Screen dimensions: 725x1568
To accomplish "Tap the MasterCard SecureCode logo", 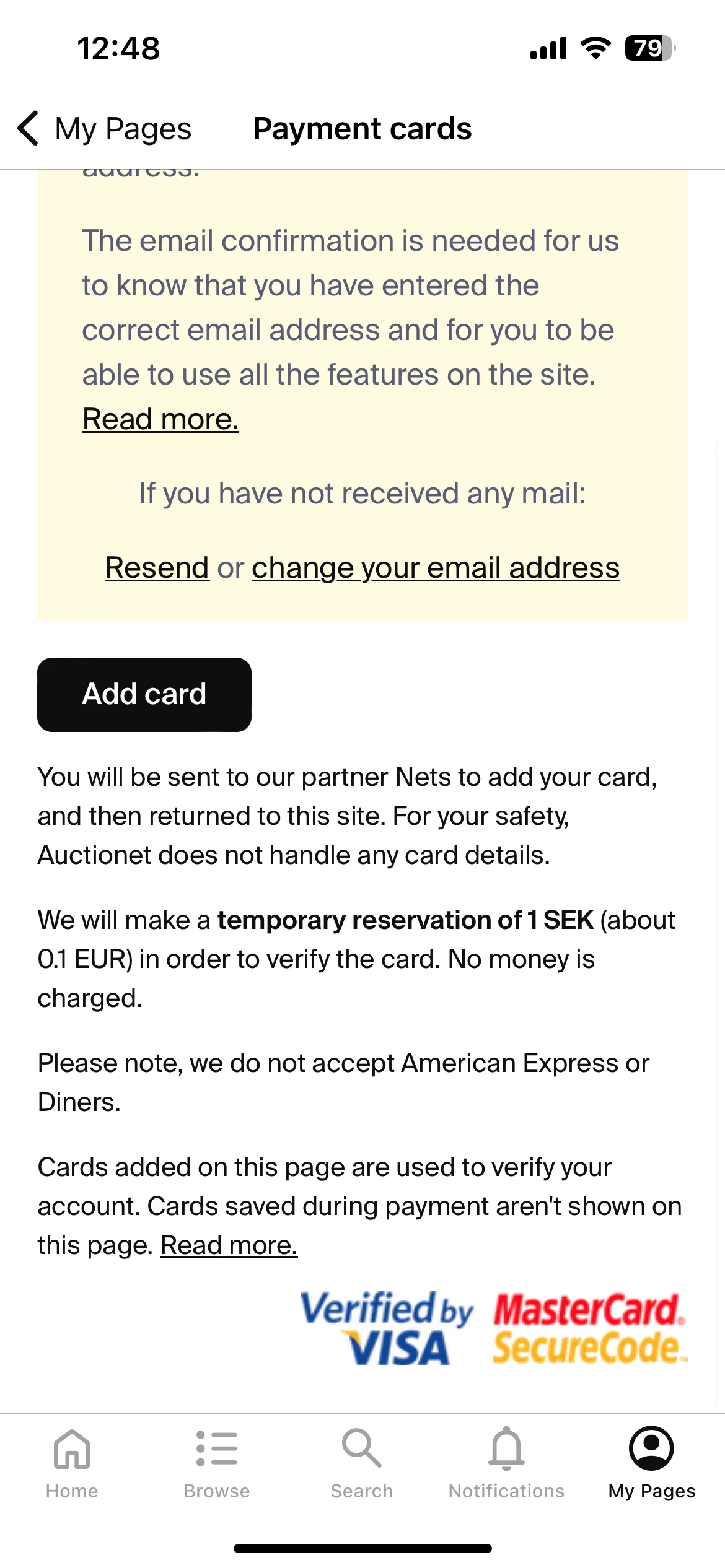I will point(591,1327).
